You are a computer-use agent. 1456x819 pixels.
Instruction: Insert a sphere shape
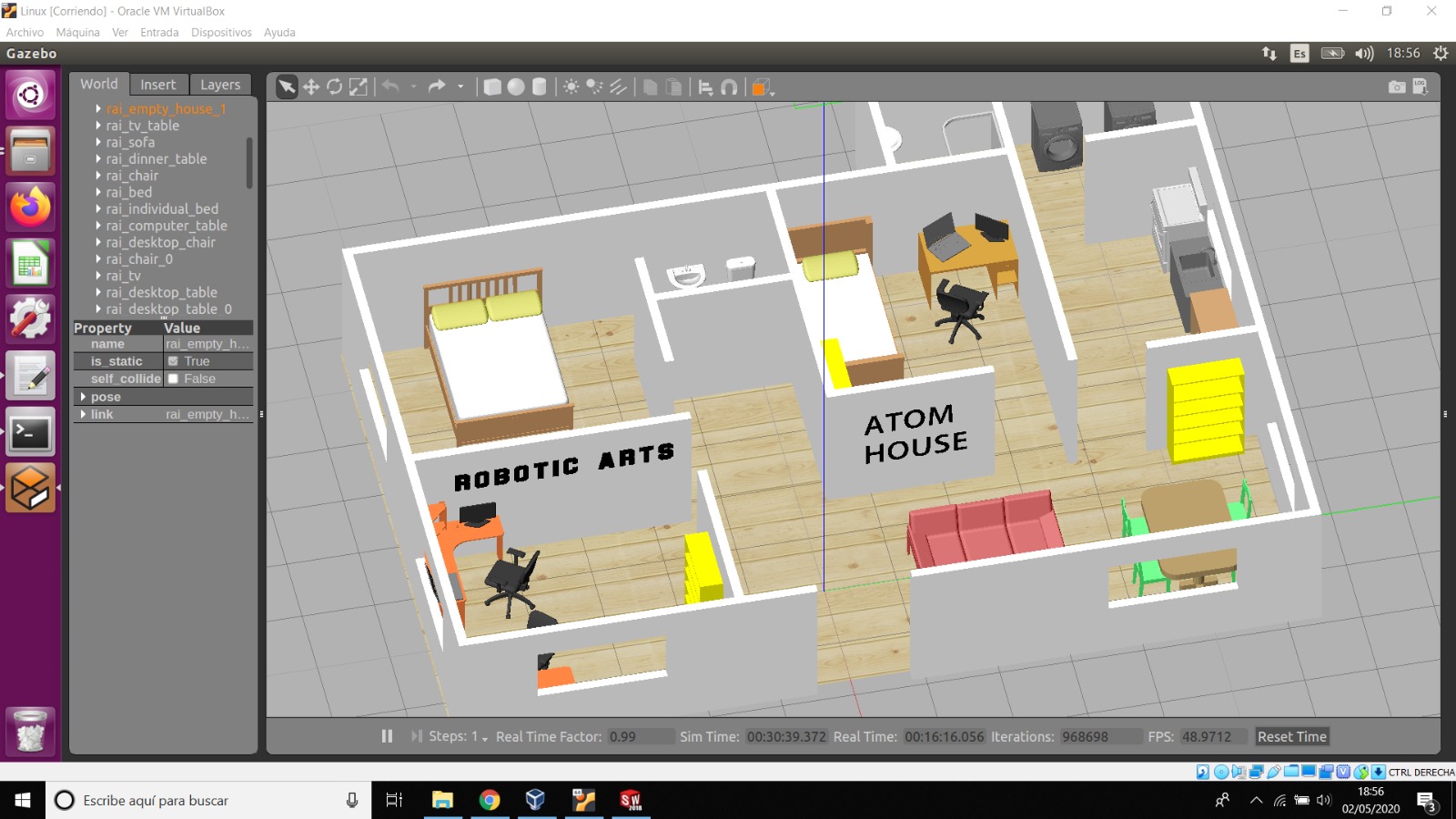[516, 87]
